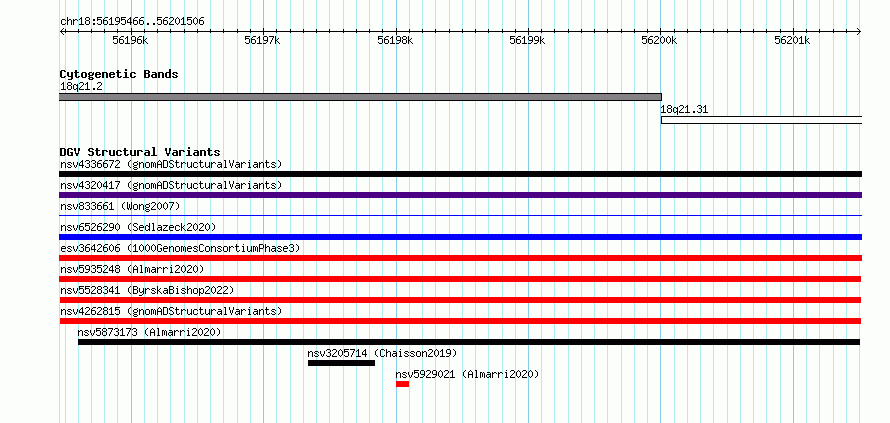The width and height of the screenshot is (890, 423).
Task: Click the 56196k ruler tick label
Action: pyautogui.click(x=131, y=40)
